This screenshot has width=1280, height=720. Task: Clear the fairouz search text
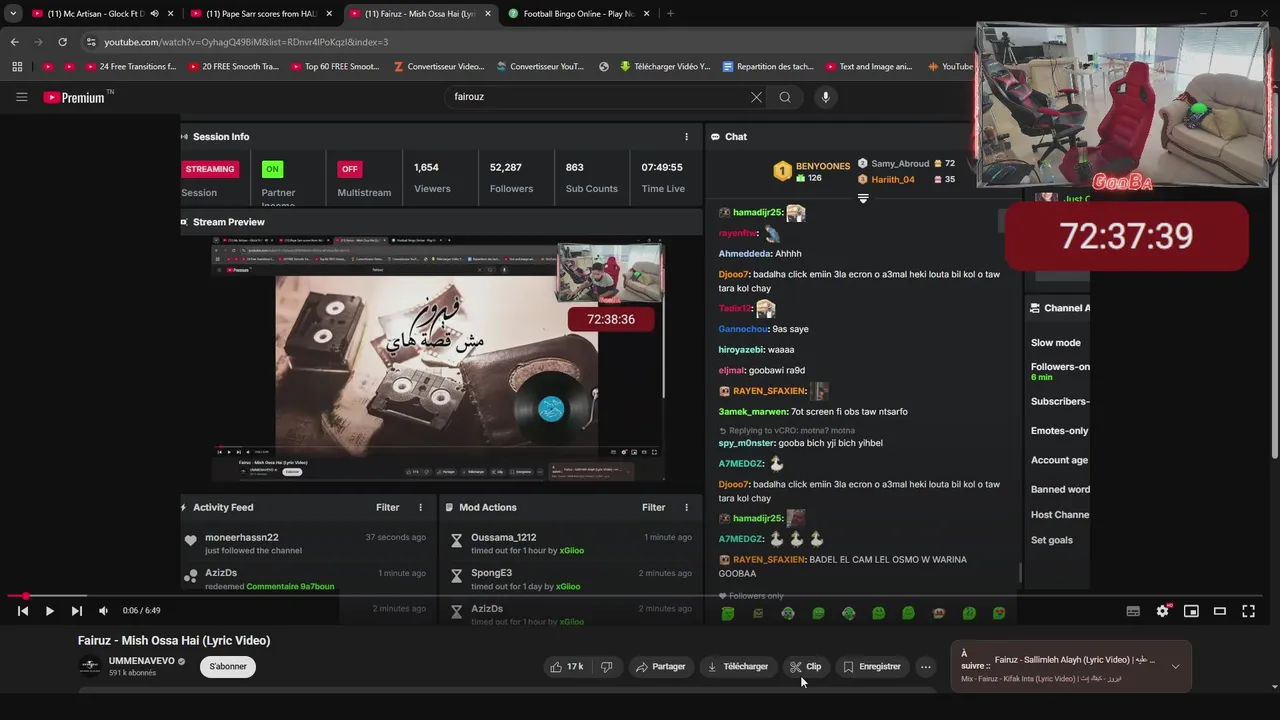tap(756, 97)
